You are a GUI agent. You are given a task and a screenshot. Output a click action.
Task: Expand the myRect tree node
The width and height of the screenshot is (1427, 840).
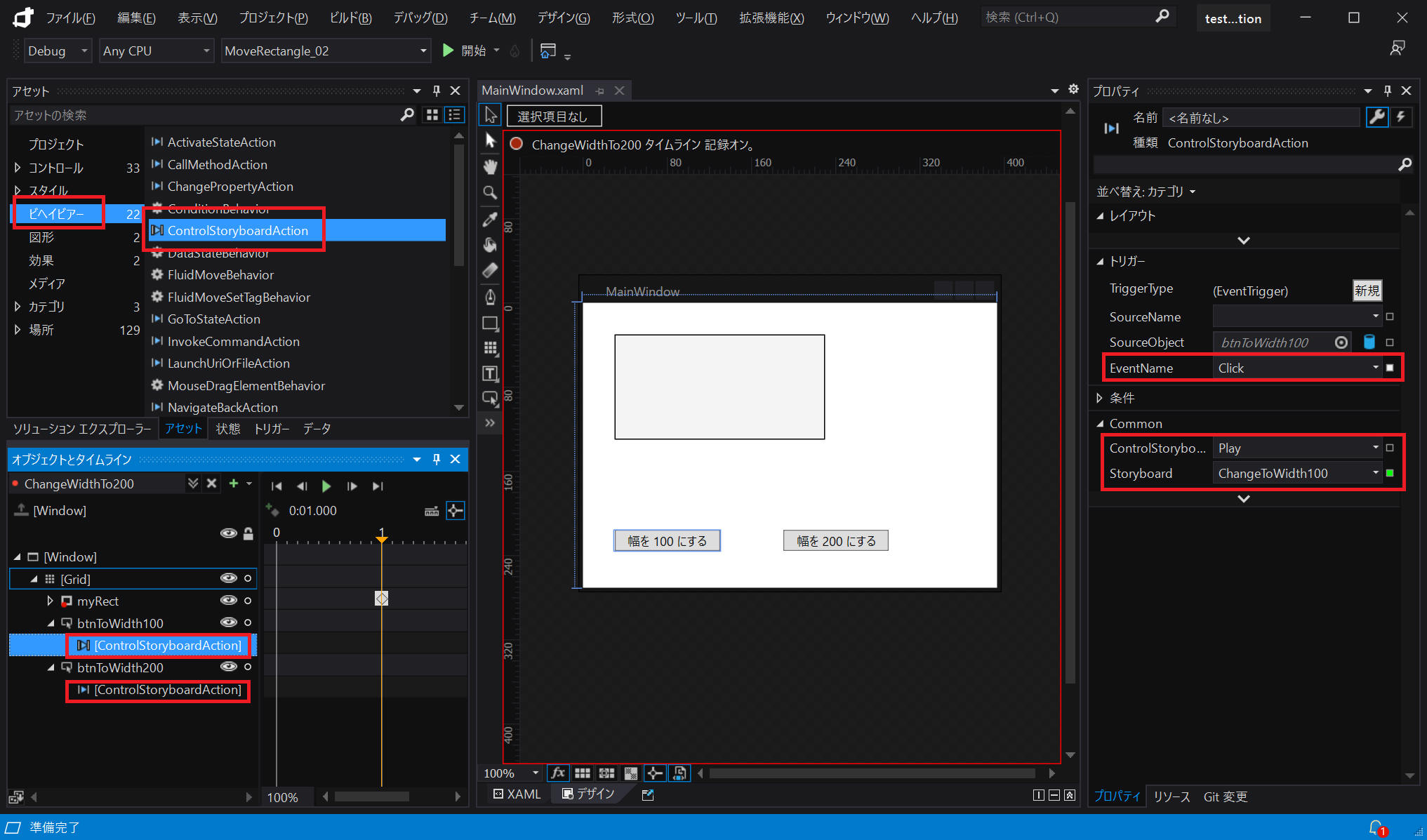point(50,601)
